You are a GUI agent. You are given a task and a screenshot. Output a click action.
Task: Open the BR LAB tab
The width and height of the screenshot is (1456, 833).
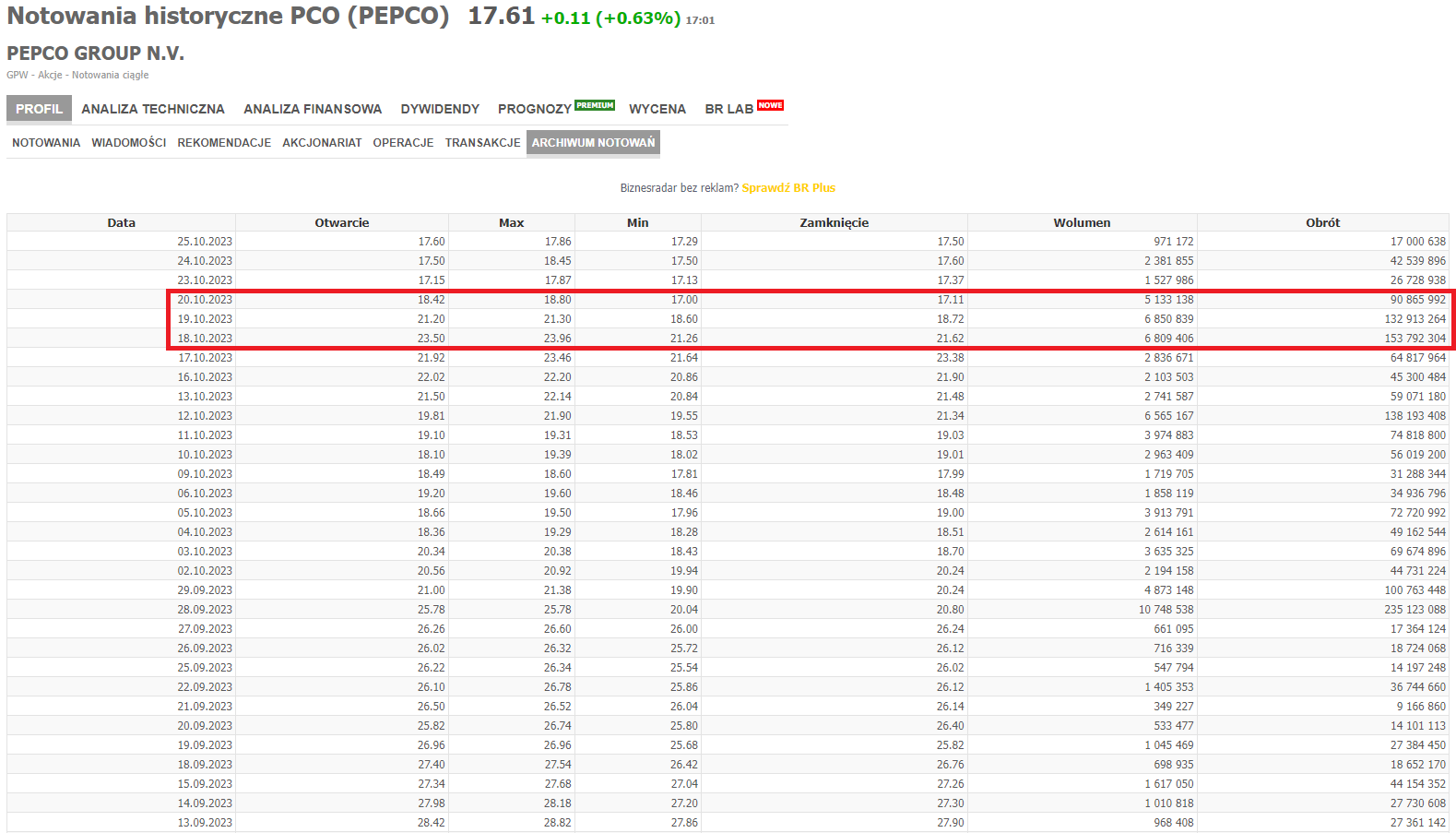pyautogui.click(x=728, y=109)
